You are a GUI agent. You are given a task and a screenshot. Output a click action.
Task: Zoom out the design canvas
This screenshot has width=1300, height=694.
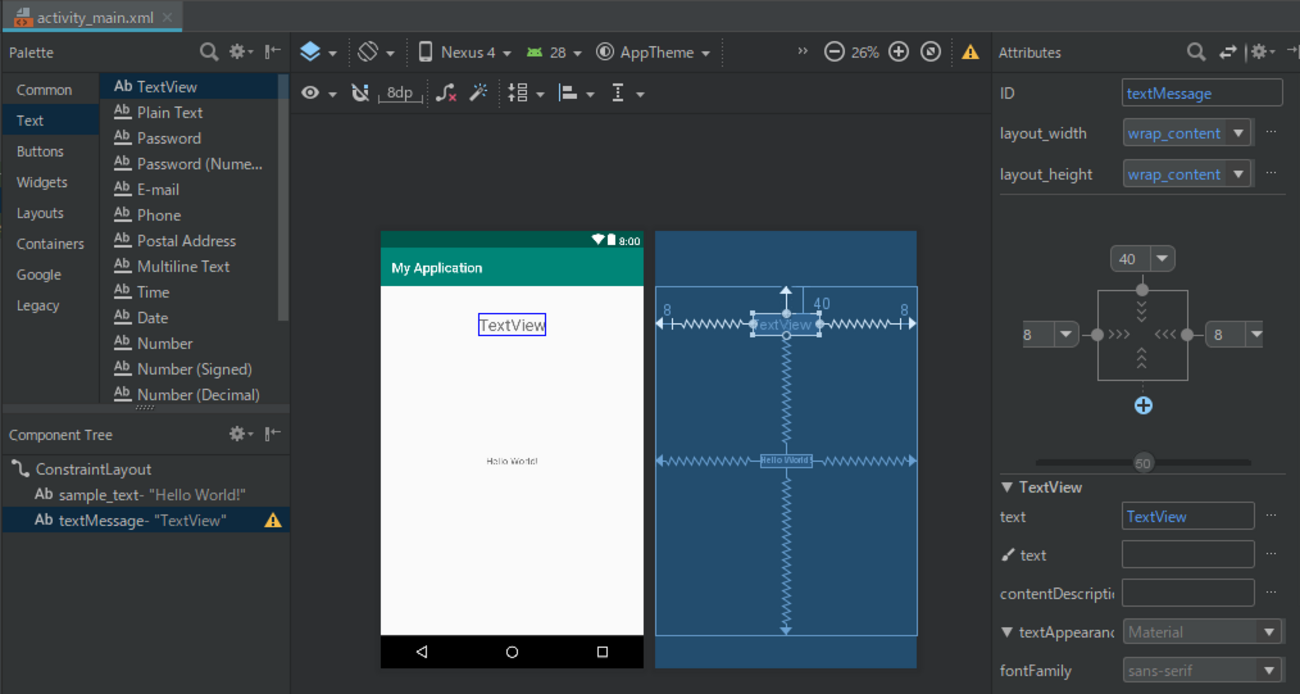pos(834,52)
